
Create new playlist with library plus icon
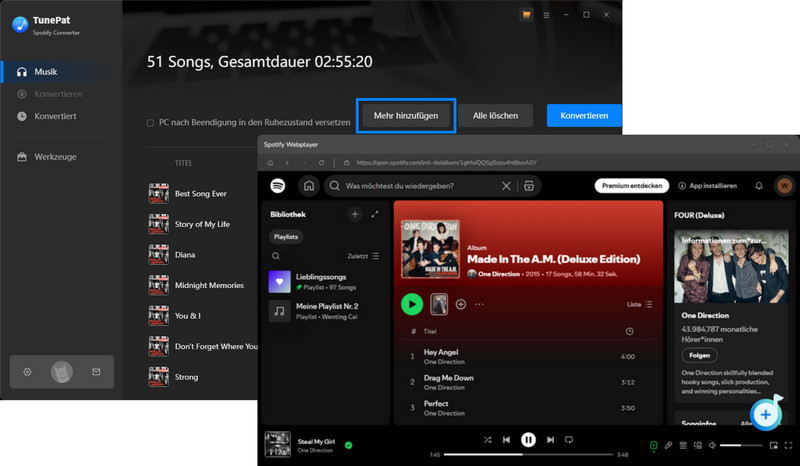pos(355,214)
